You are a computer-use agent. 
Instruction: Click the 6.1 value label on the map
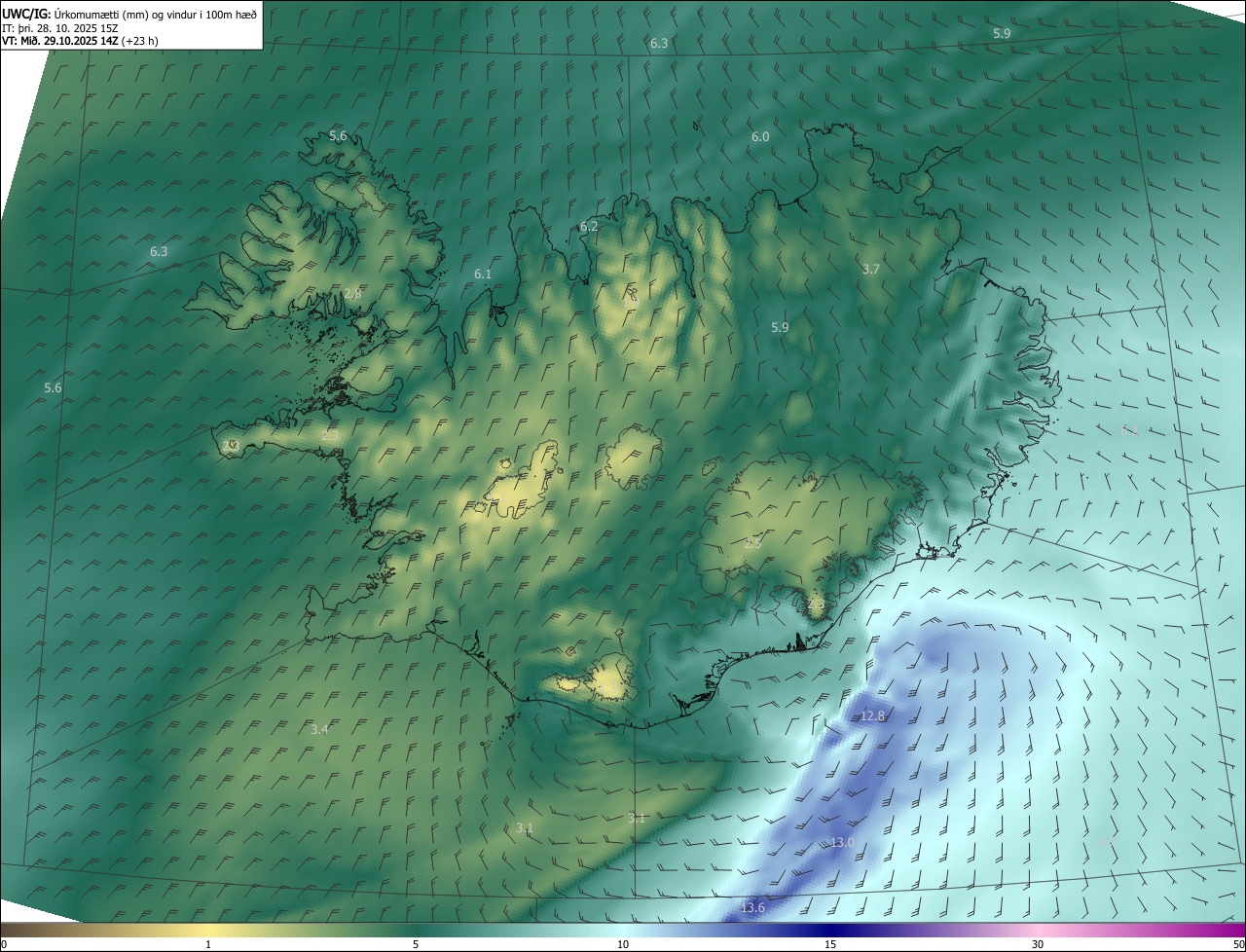[x=483, y=275]
